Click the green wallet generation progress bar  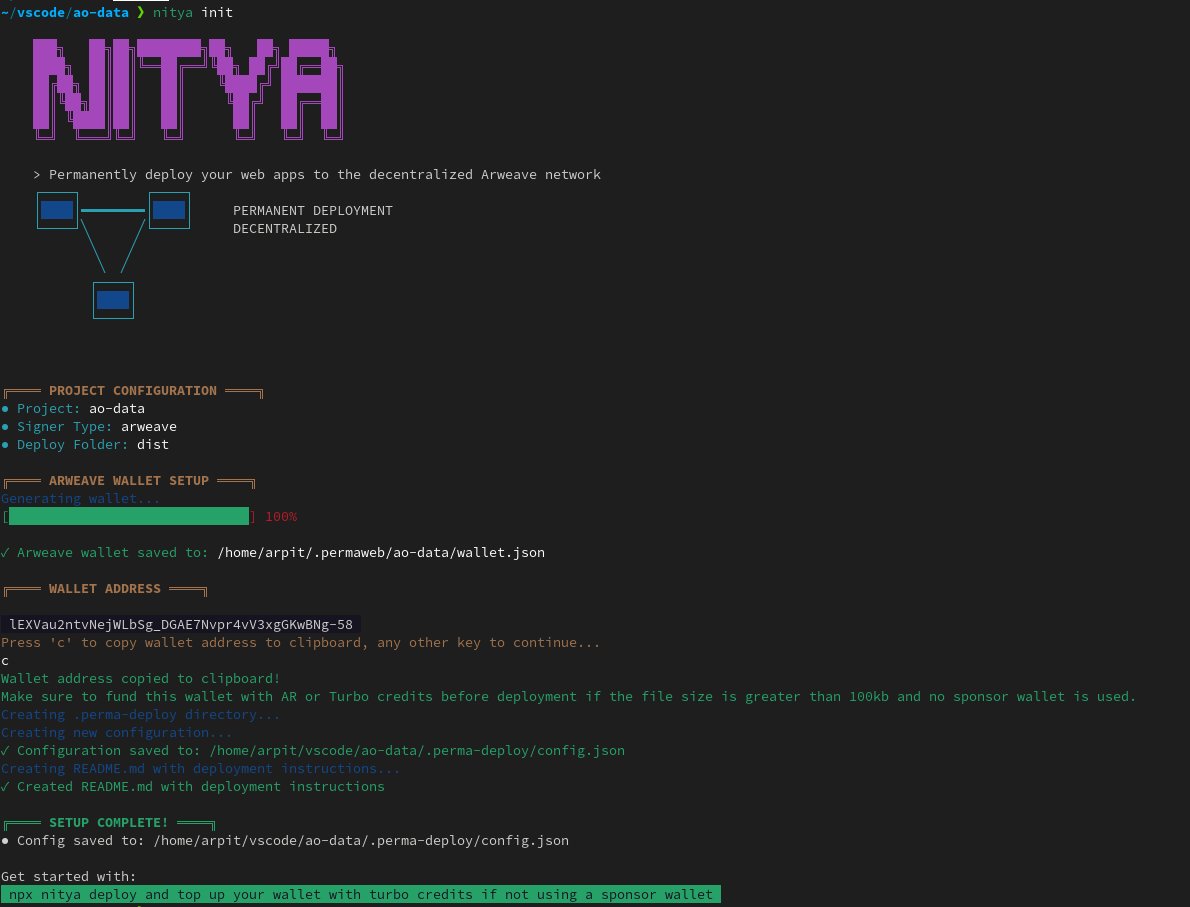(128, 516)
